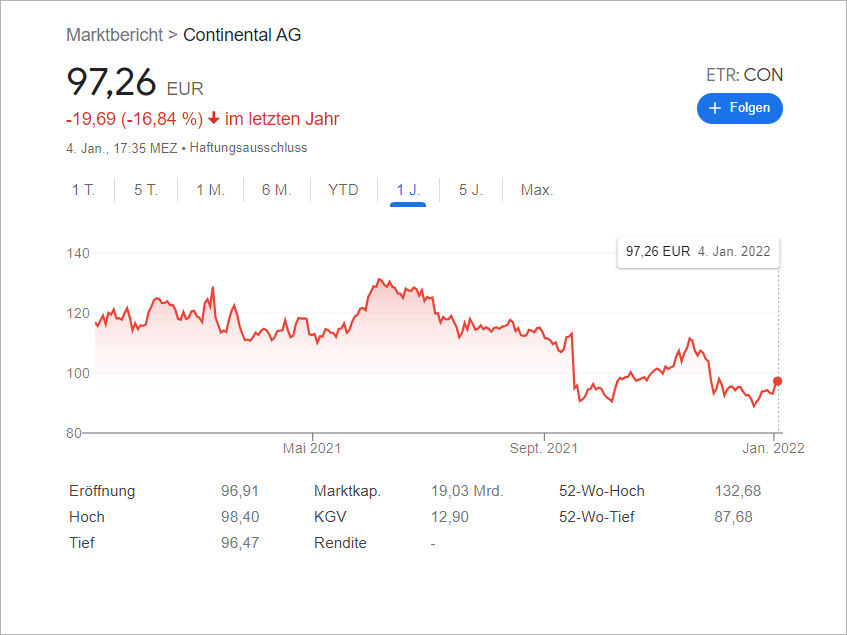Click the chart tooltip showing 97,26 EUR

pyautogui.click(x=698, y=251)
